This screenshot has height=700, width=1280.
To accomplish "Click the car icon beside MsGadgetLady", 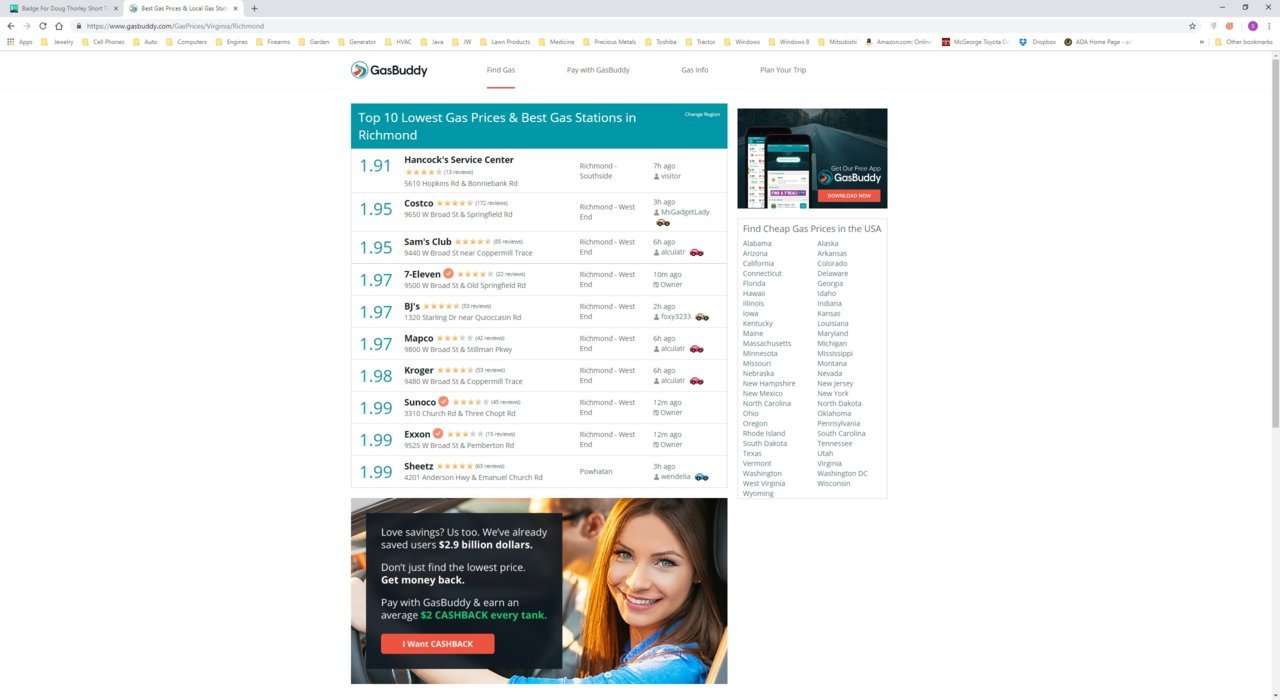I will pyautogui.click(x=663, y=222).
